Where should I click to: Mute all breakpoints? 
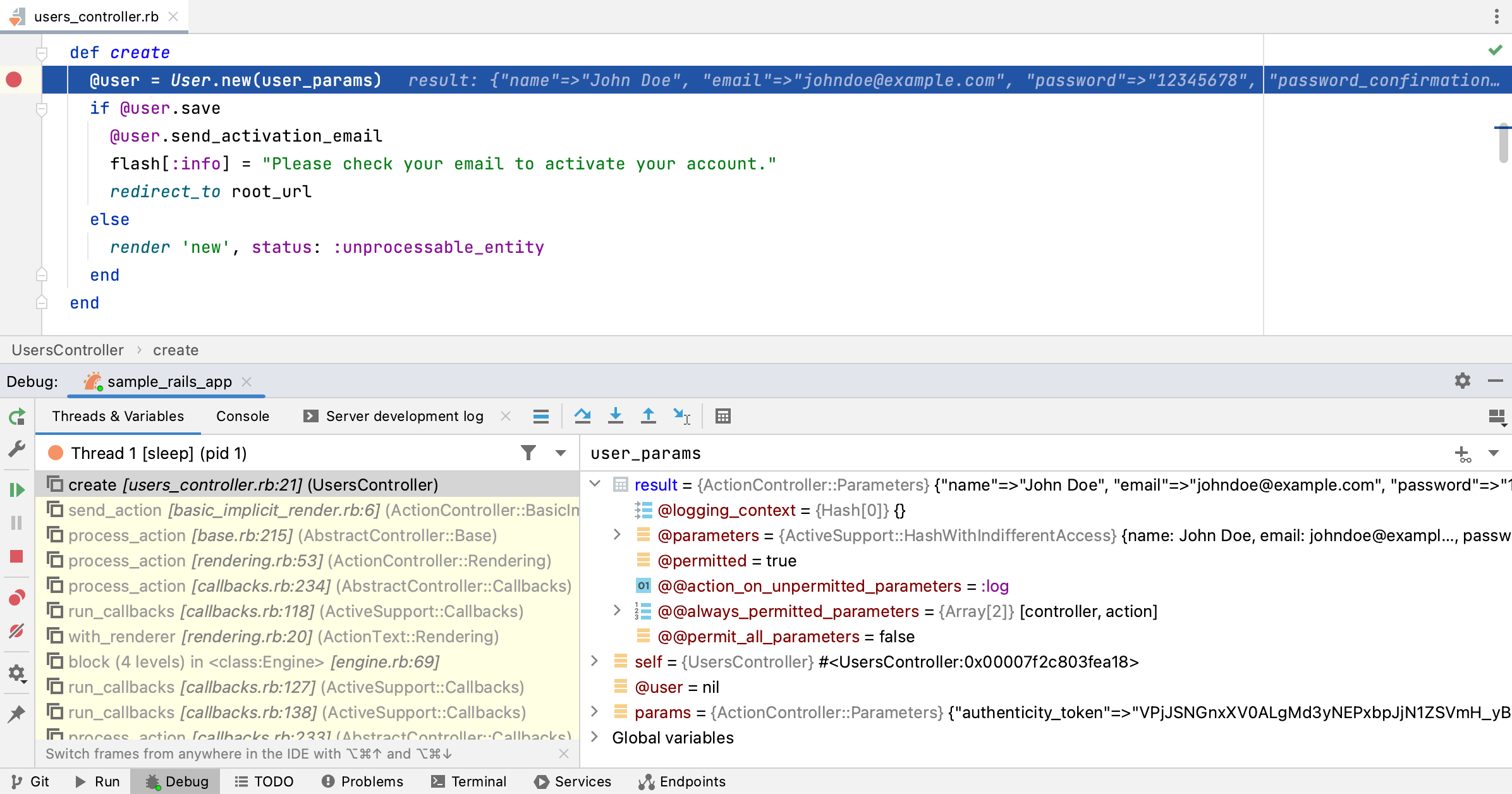17,630
